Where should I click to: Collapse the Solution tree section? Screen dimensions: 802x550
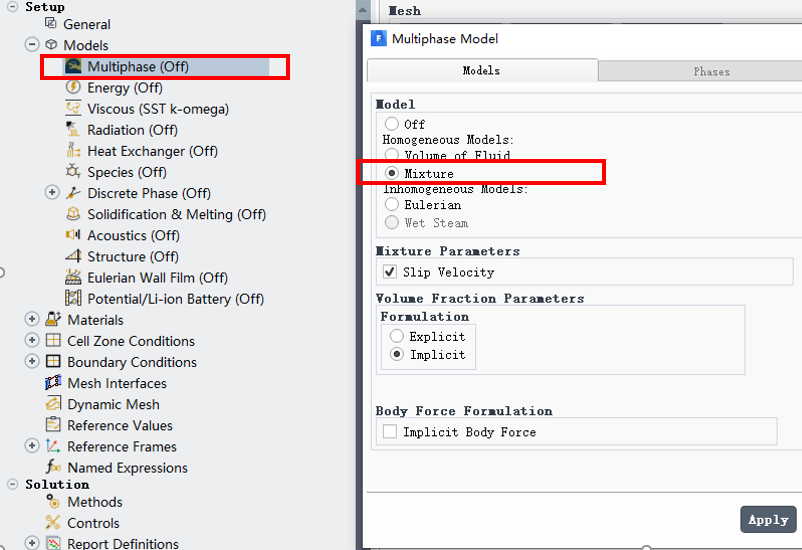(x=13, y=484)
